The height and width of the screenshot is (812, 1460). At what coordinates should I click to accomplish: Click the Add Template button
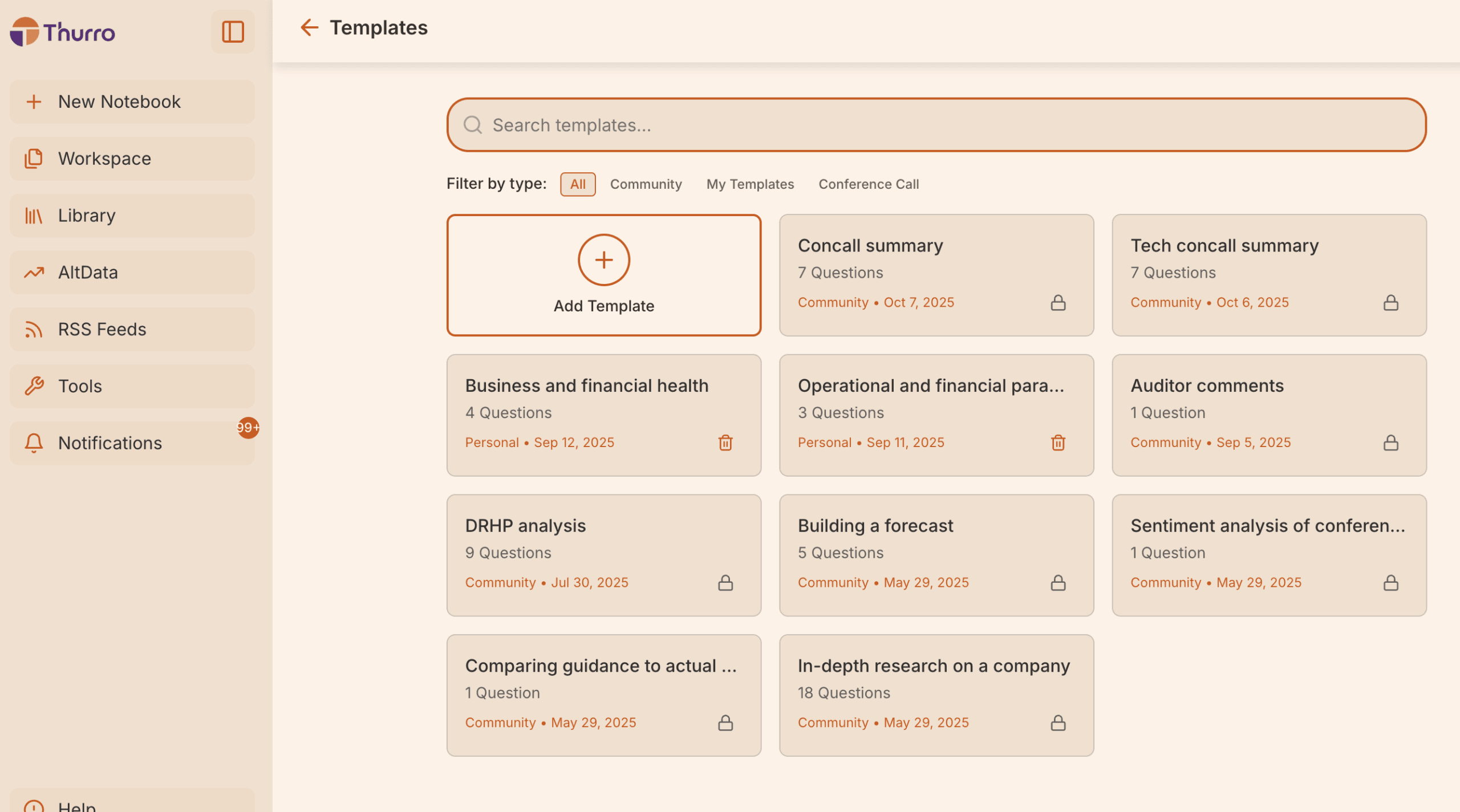click(604, 275)
